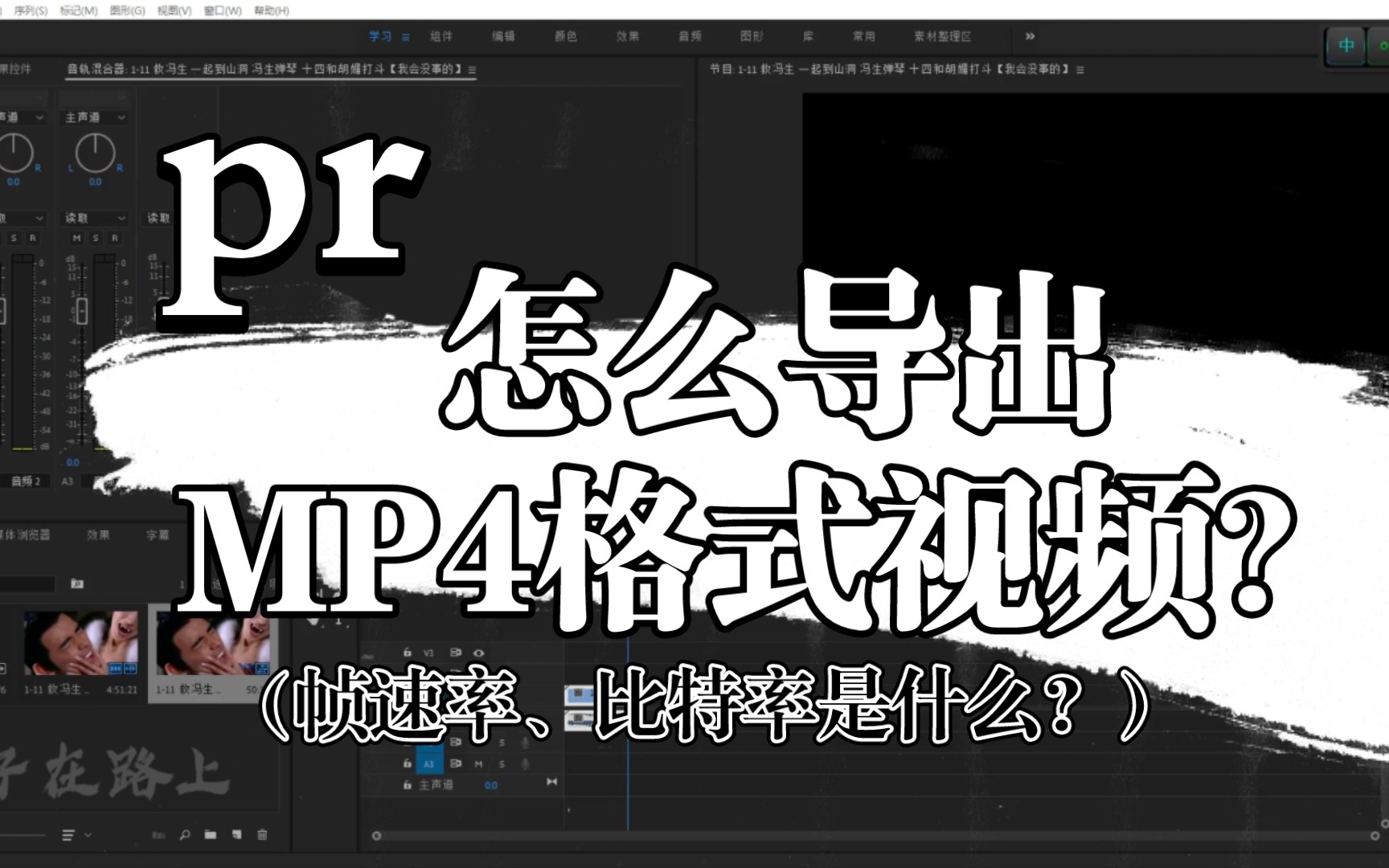Adjust the pan knob under 主声道

click(95, 153)
